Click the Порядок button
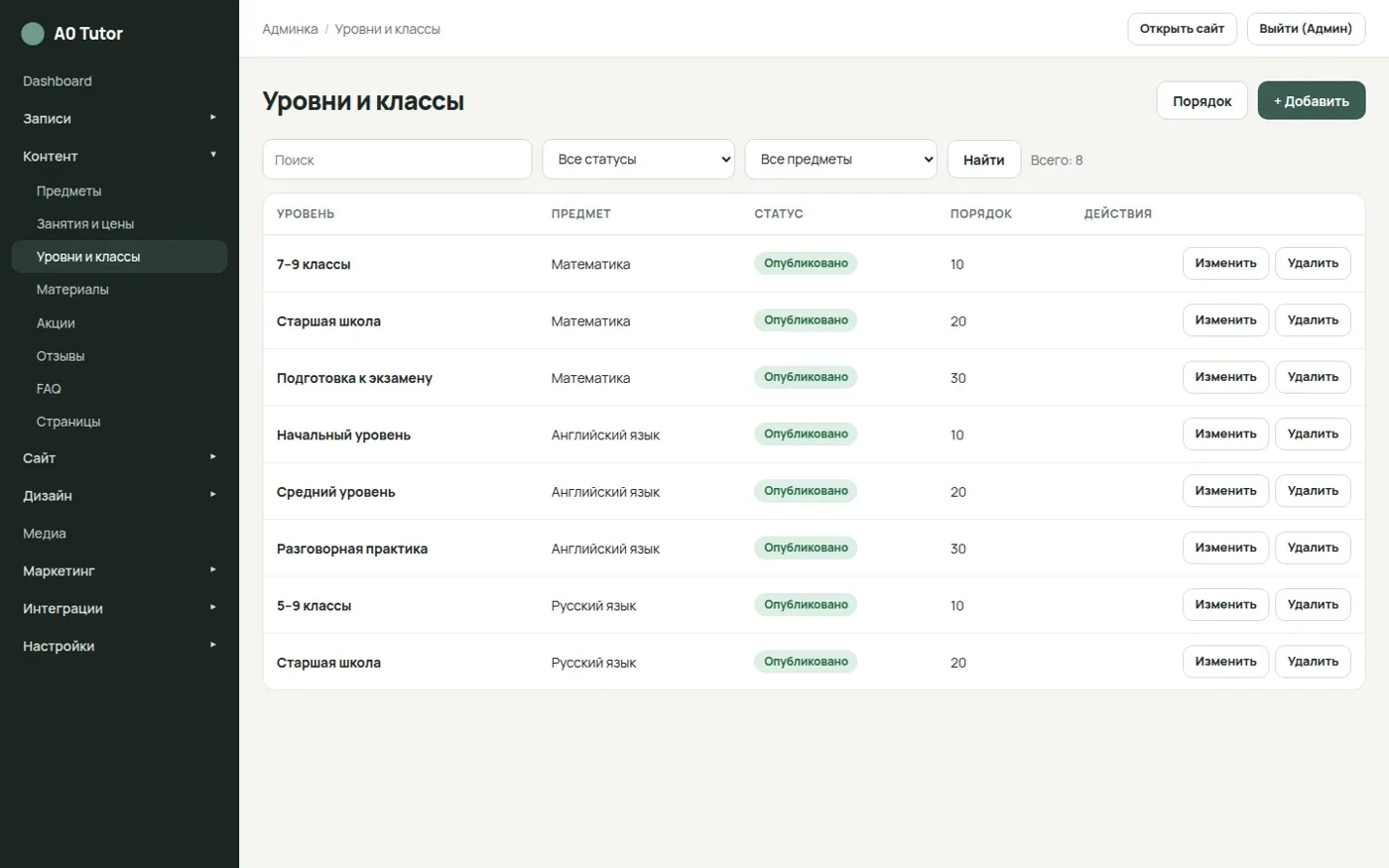Viewport: 1389px width, 868px height. 1201,101
